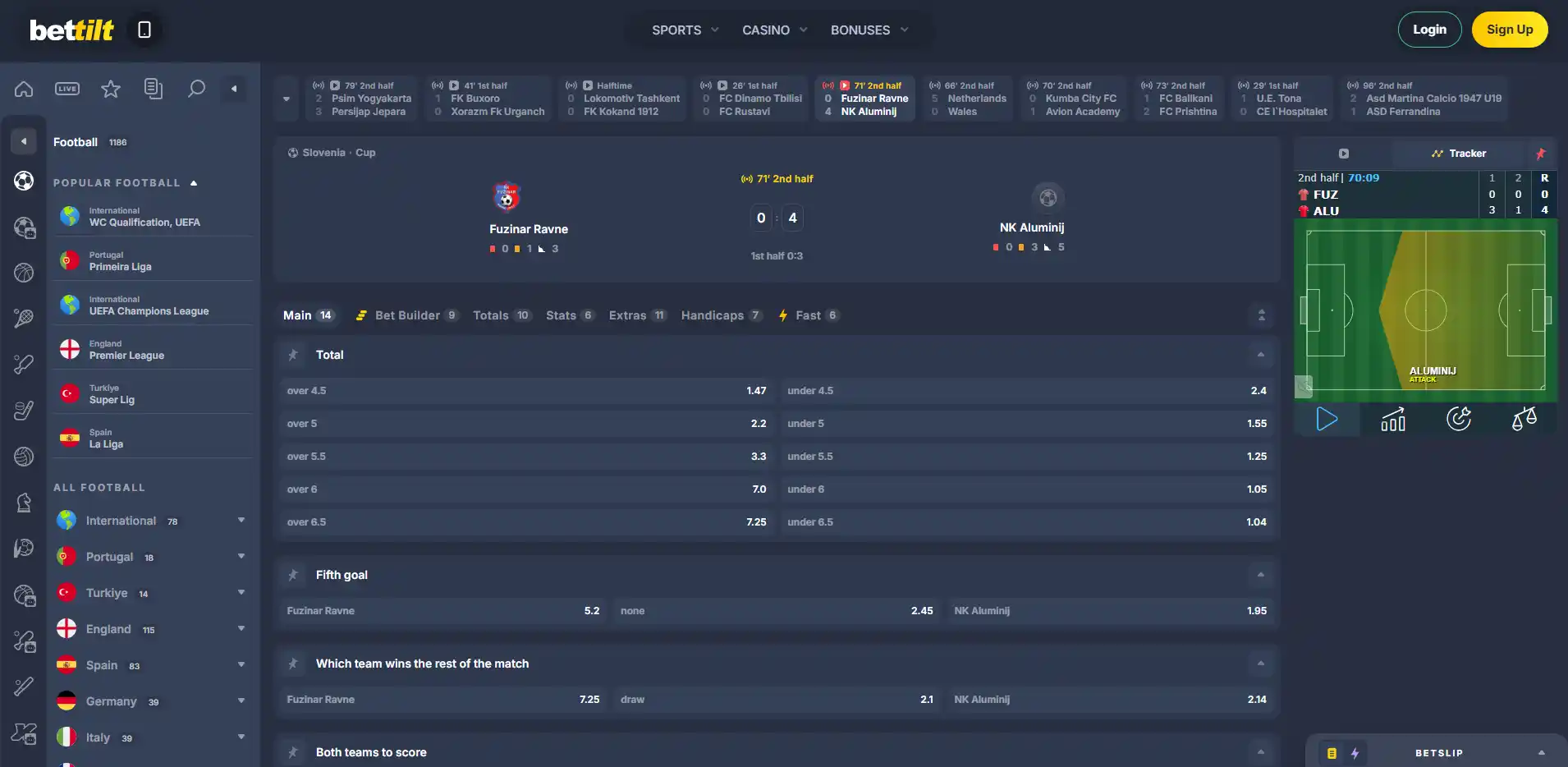Bet on under 5.5 at 1.25

pyautogui.click(x=1027, y=457)
